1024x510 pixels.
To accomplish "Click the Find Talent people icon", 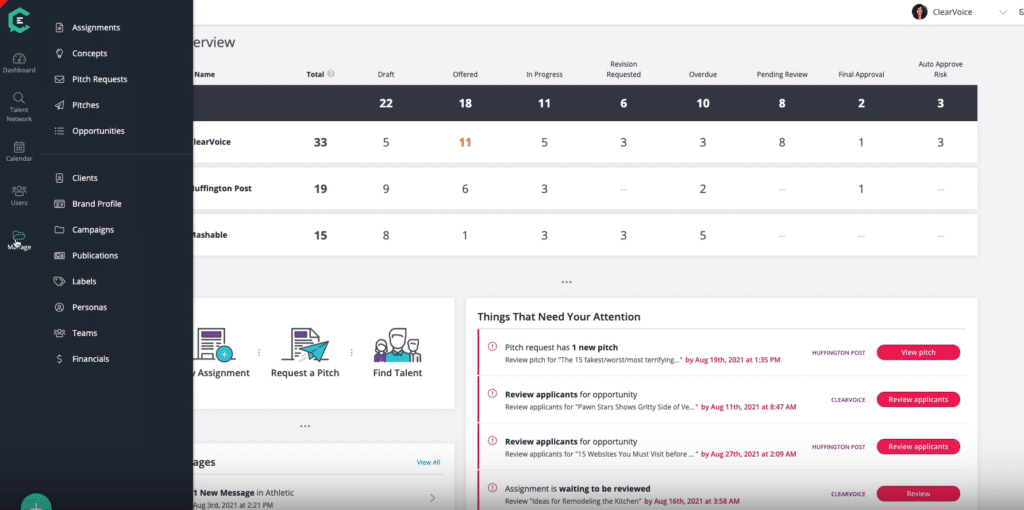I will tap(397, 345).
